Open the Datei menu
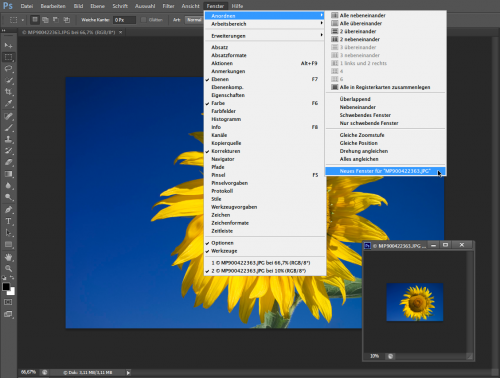This screenshot has height=378, width=500. click(27, 6)
